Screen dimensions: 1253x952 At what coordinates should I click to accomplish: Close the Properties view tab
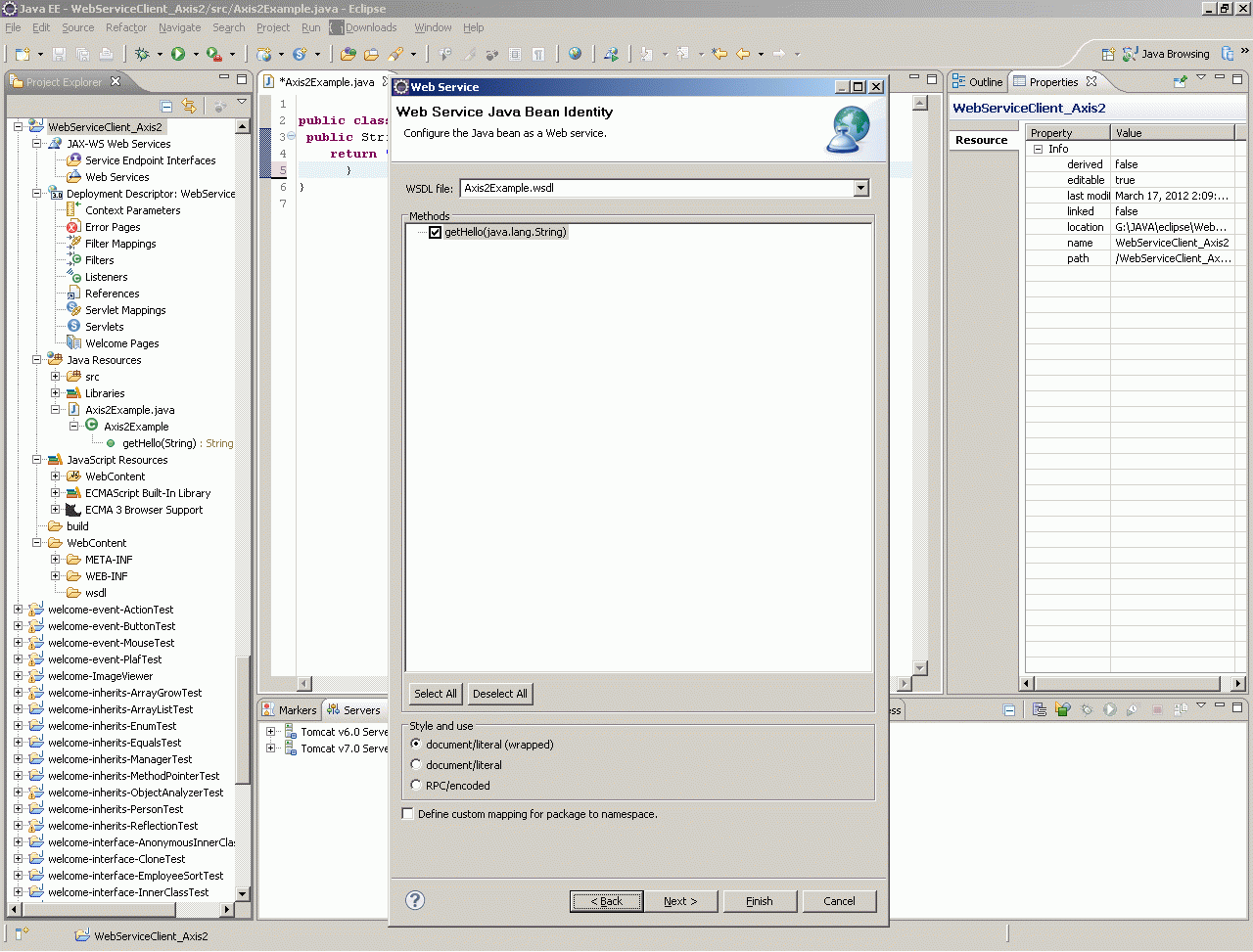point(1091,81)
